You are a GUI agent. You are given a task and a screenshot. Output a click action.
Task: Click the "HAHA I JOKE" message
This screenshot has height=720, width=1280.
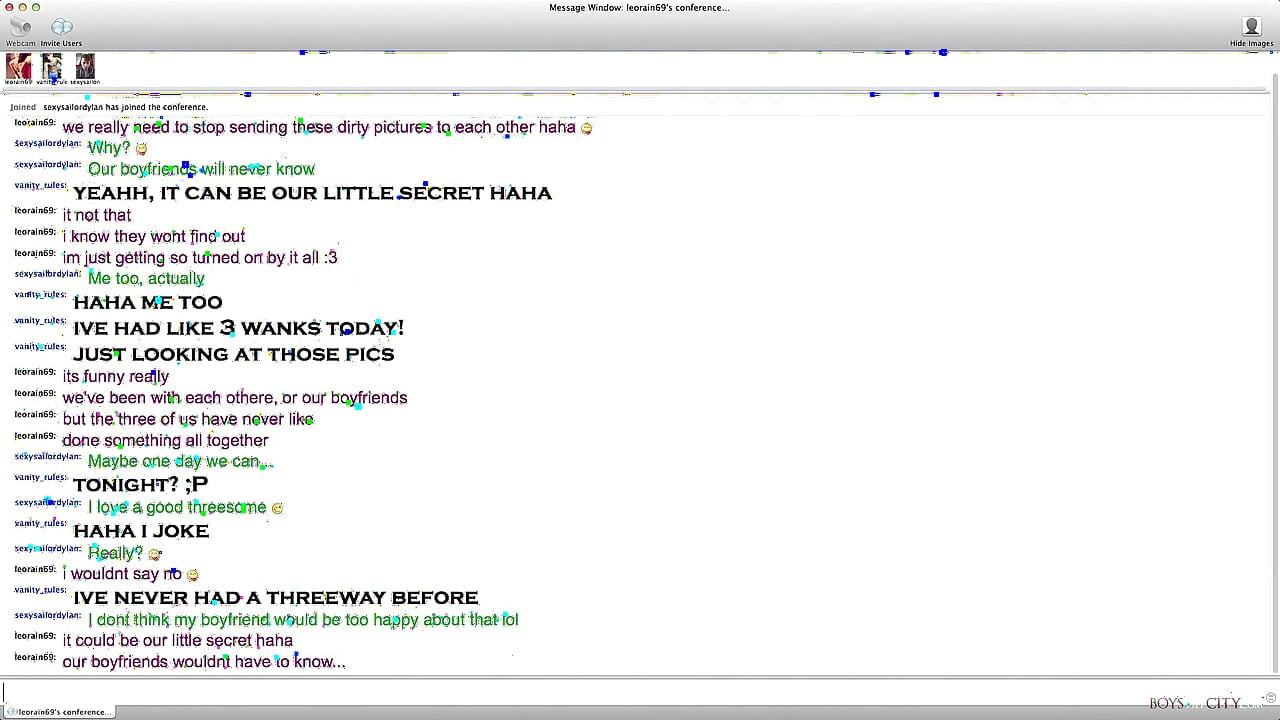tap(141, 531)
